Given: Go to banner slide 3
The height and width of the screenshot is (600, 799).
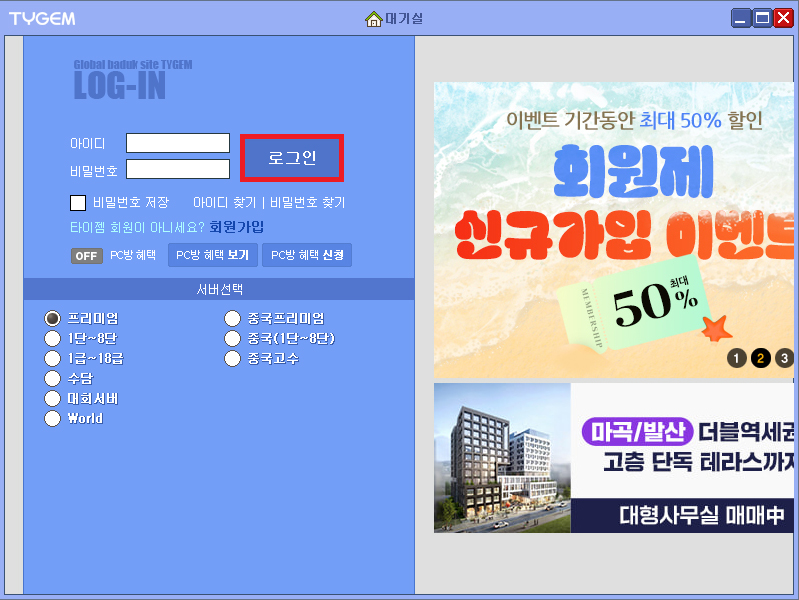Looking at the screenshot, I should click(x=784, y=358).
